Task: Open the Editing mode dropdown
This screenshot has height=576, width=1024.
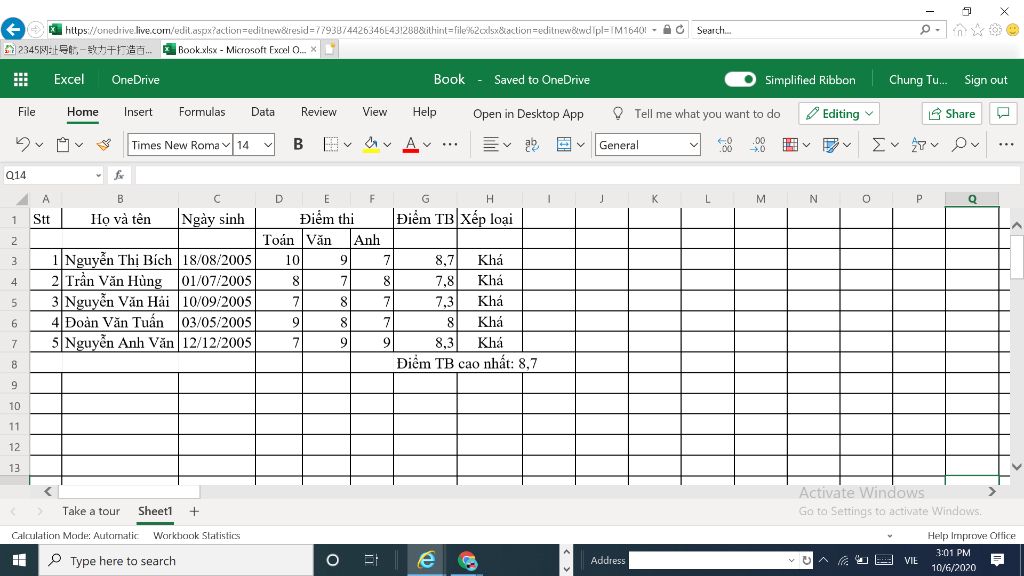Action: tap(839, 114)
